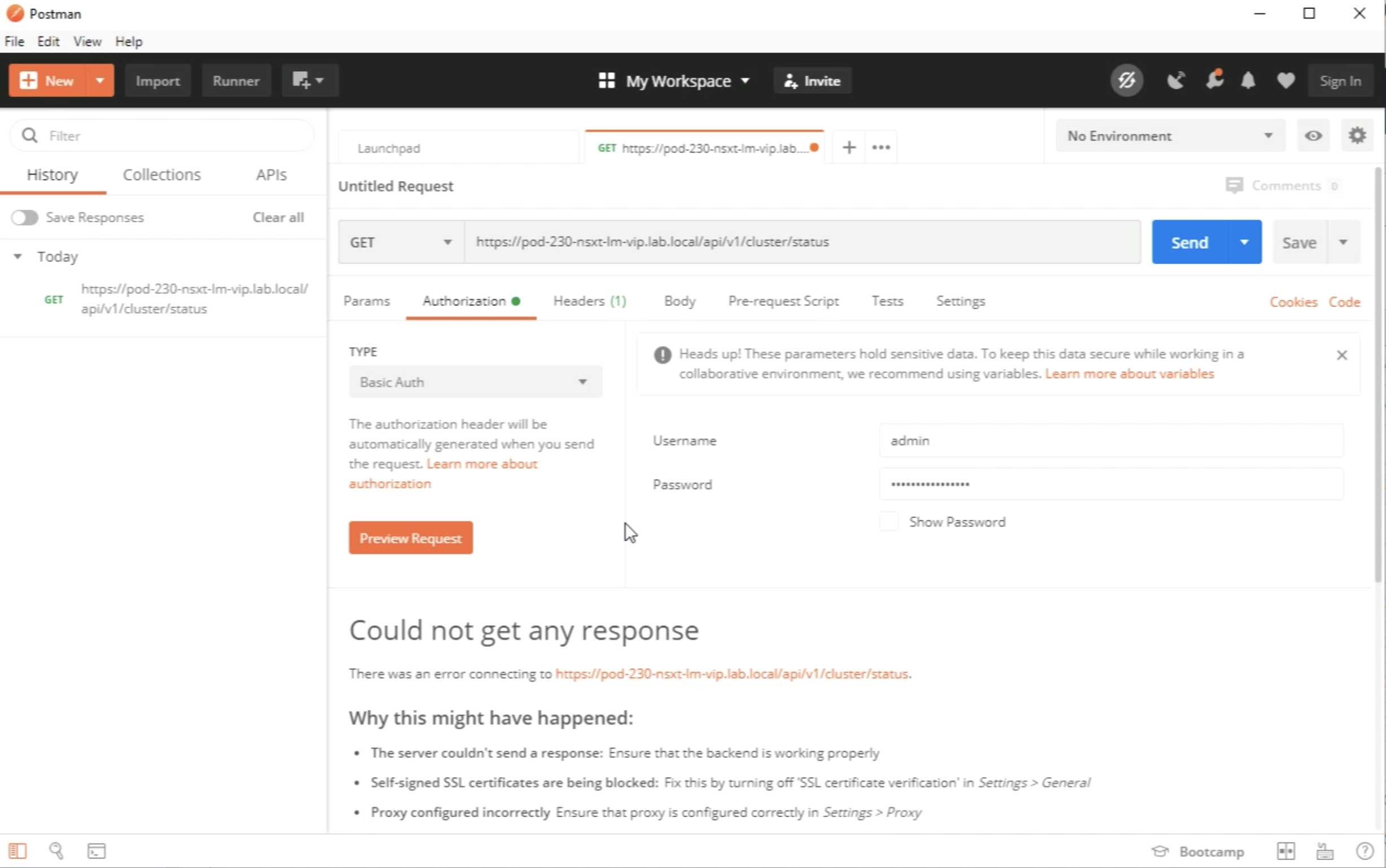Open Postman console icon at bottom
The height and width of the screenshot is (868, 1386).
(97, 851)
